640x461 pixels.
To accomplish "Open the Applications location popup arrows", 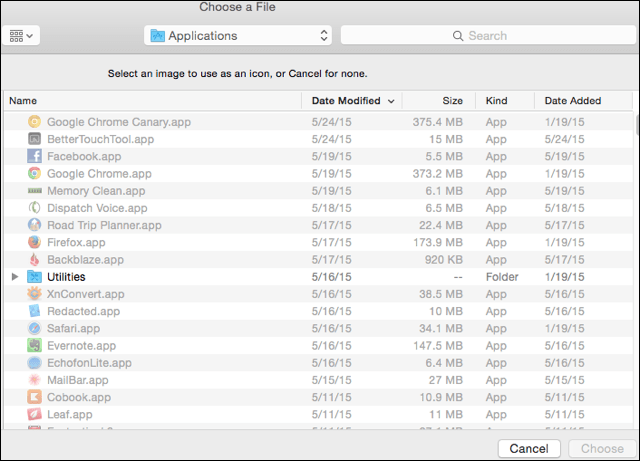I will pyautogui.click(x=324, y=36).
